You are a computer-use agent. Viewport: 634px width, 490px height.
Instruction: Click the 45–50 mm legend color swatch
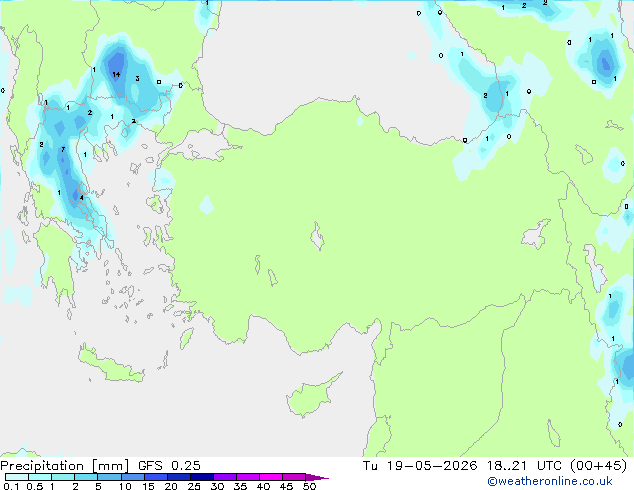coord(294,477)
